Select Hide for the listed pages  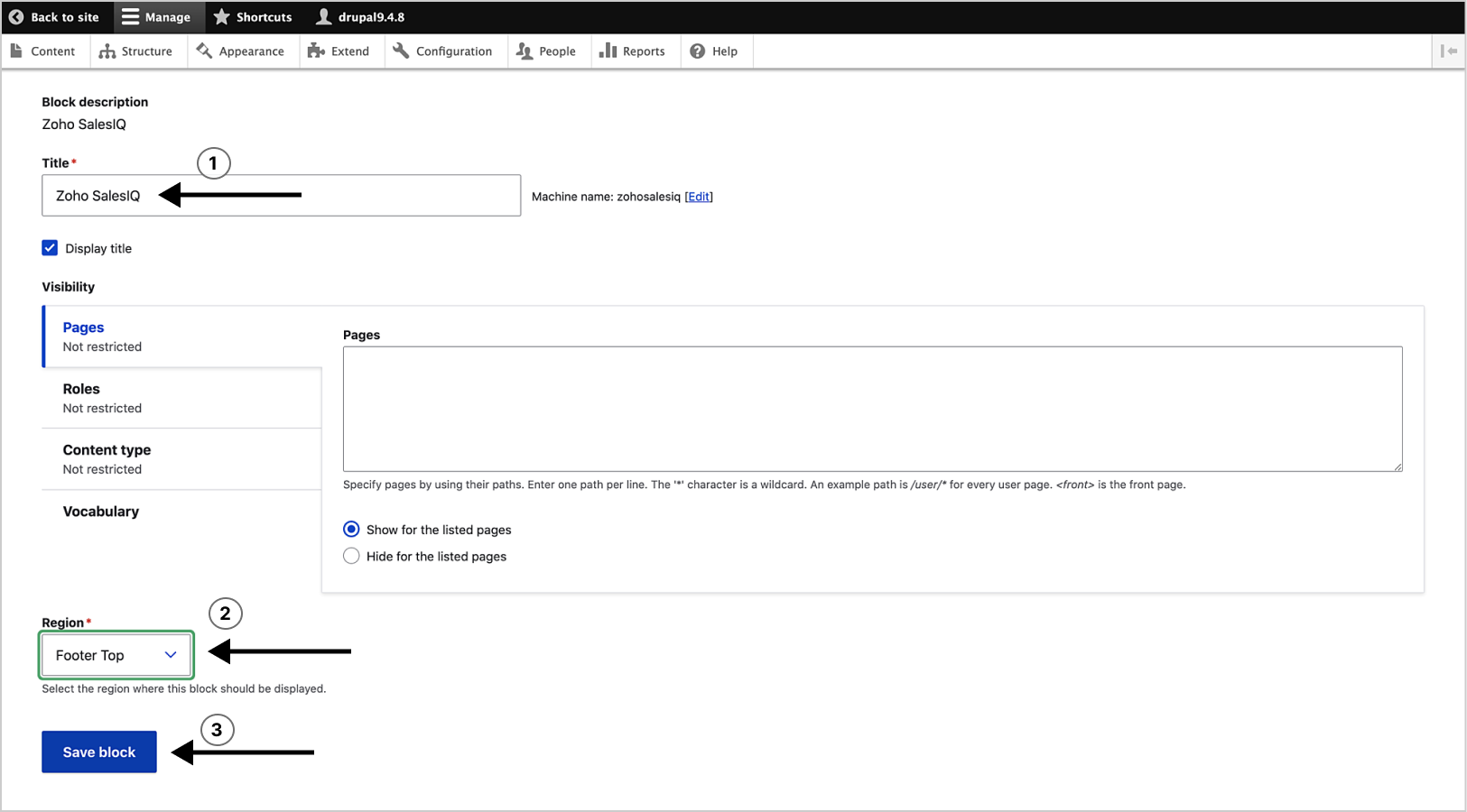click(351, 557)
